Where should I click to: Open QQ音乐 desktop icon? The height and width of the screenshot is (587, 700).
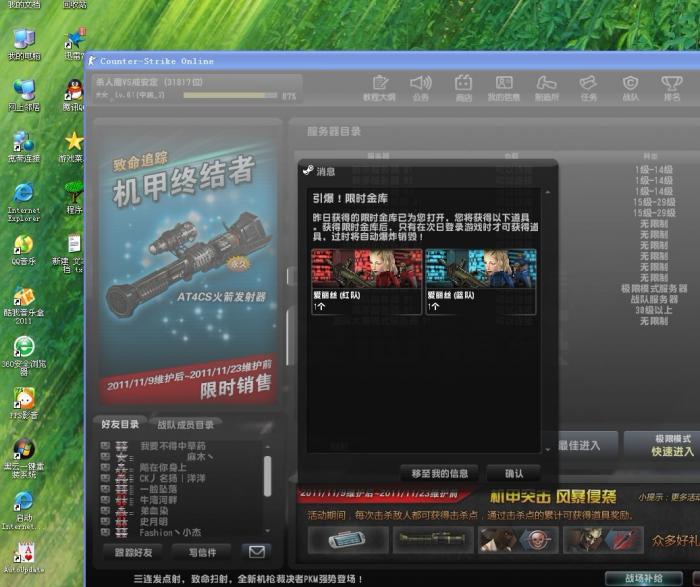(23, 250)
